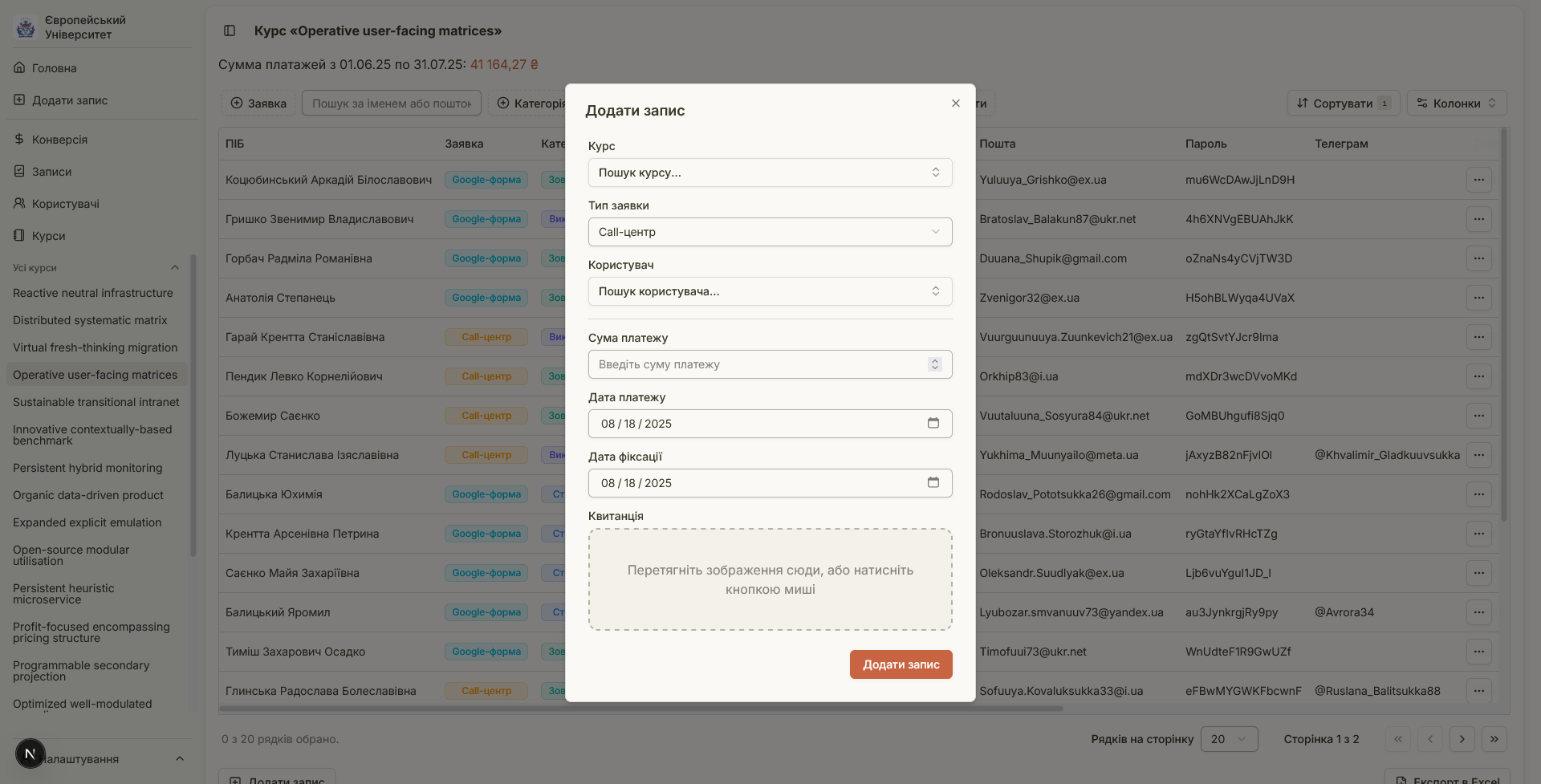Viewport: 1541px width, 784px height.
Task: Click the orange Додати запис button
Action: click(x=901, y=664)
